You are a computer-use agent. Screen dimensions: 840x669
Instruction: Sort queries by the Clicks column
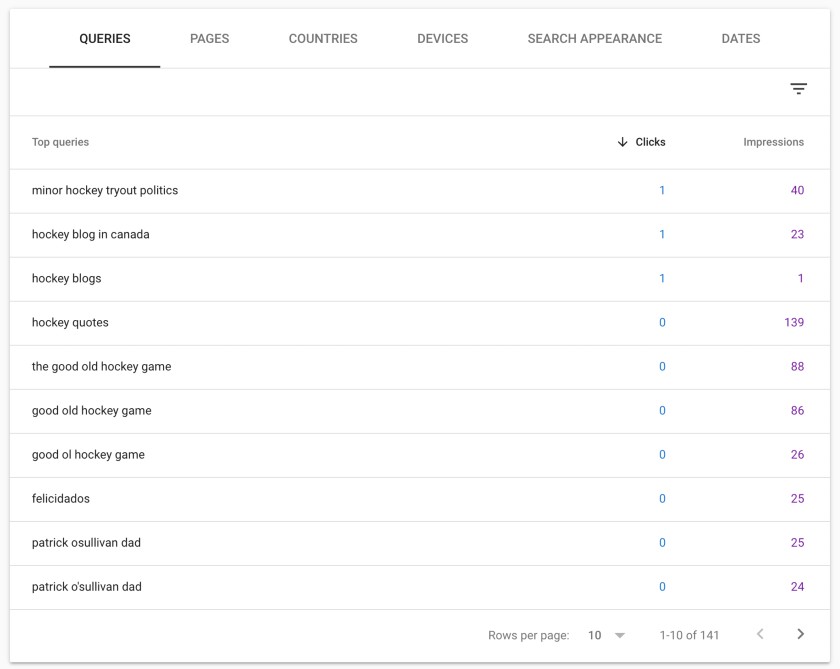[x=650, y=142]
